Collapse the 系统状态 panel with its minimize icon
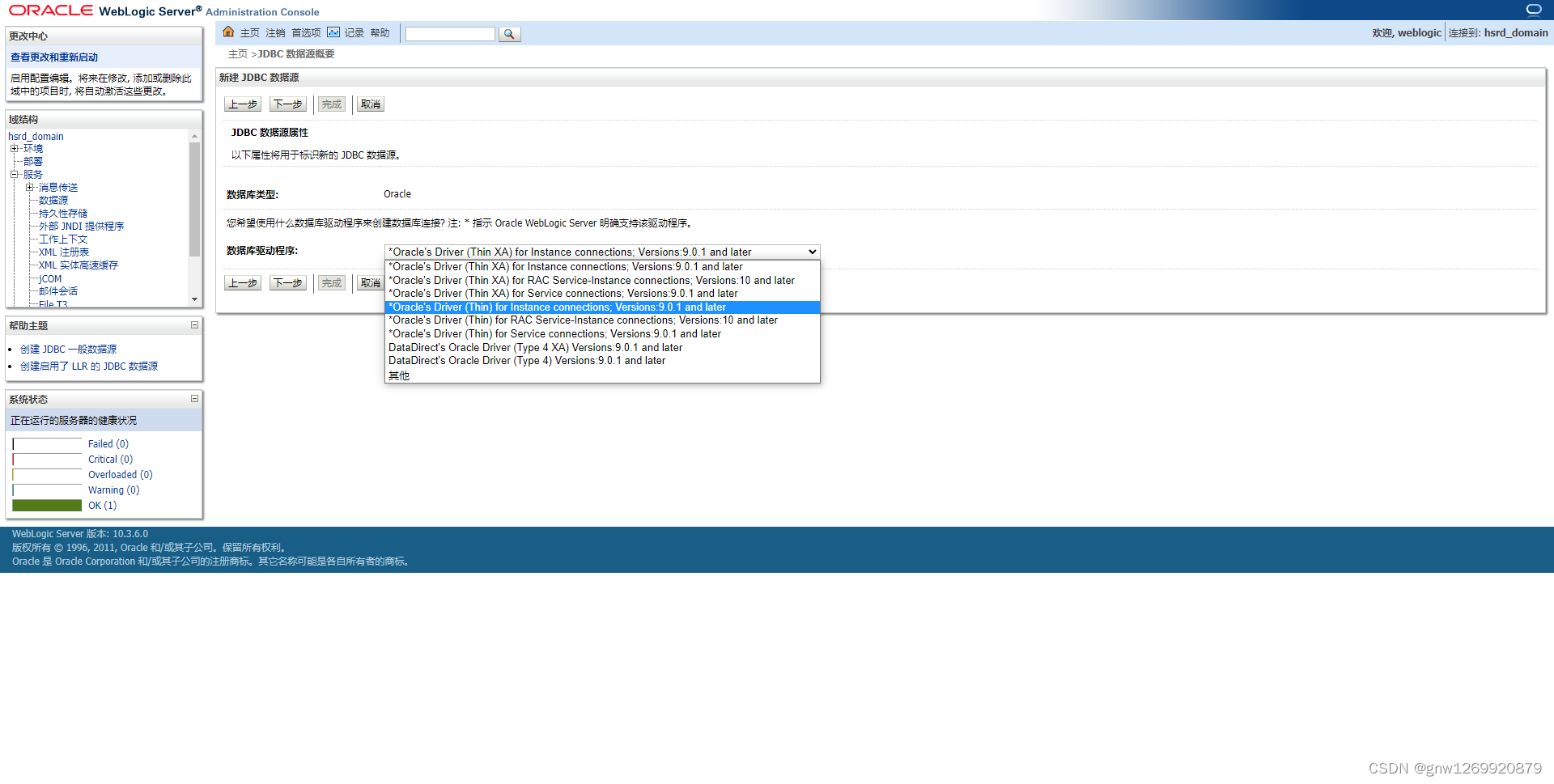Screen dimensions: 1554x784 pos(194,399)
